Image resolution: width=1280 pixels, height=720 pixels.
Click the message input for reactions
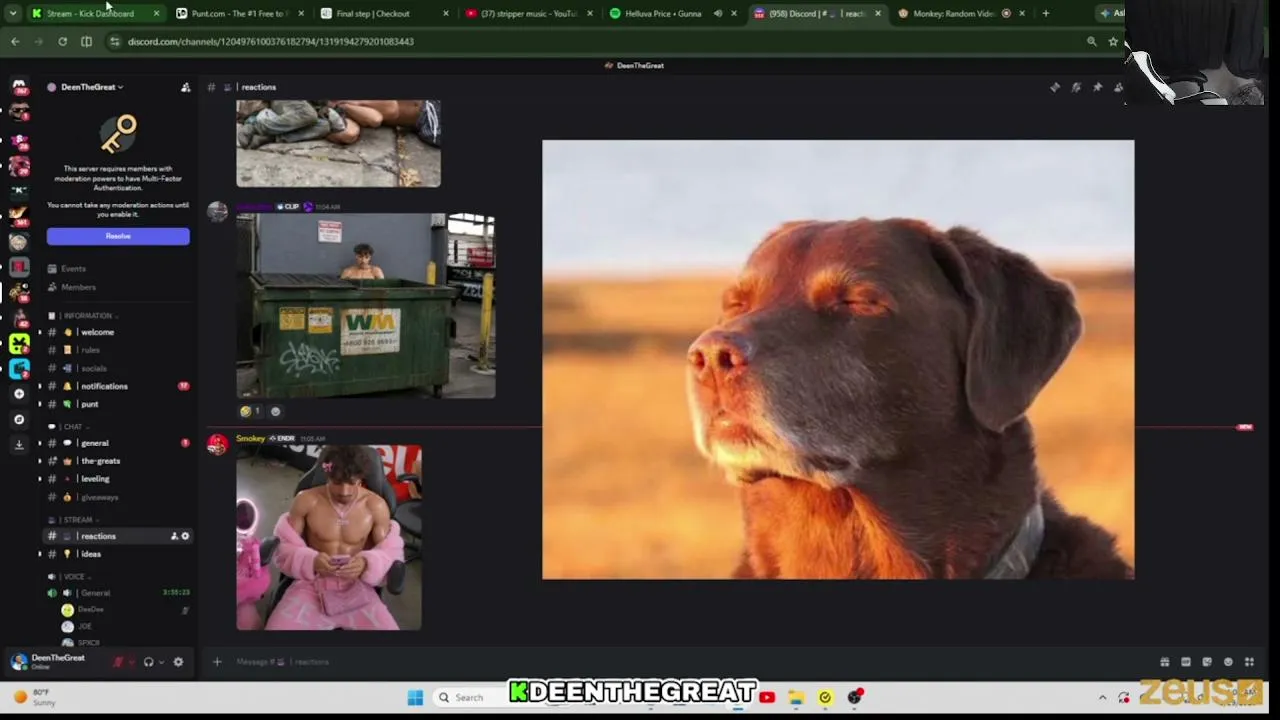click(x=690, y=661)
